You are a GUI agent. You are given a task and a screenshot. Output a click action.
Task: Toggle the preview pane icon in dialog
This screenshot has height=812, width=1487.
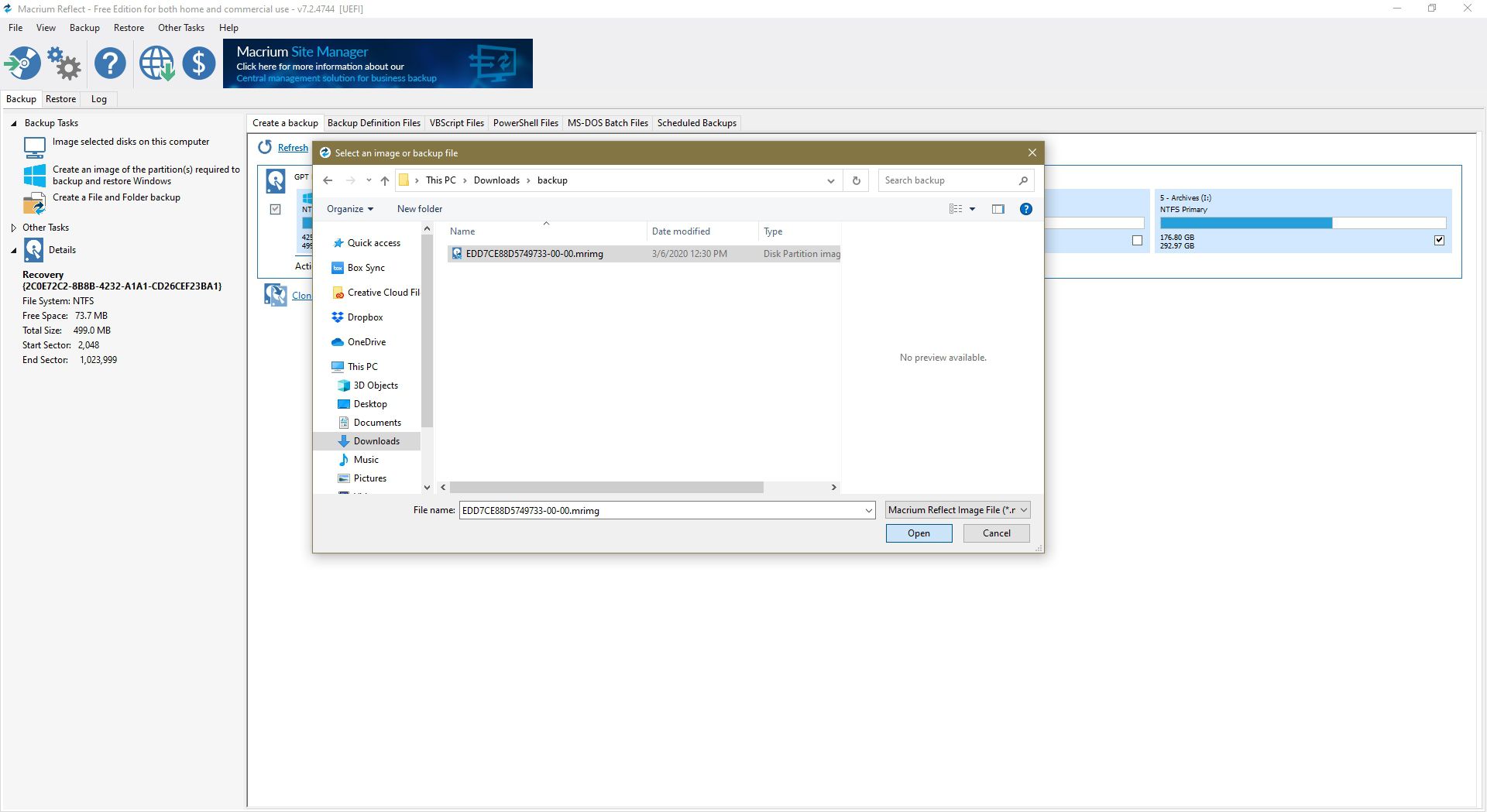998,209
